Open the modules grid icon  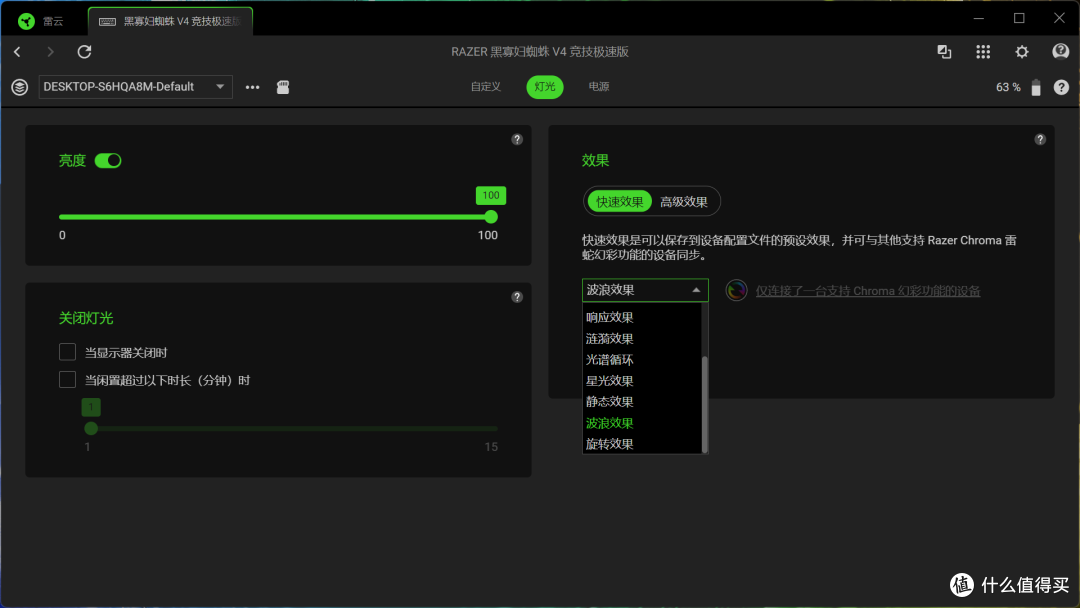click(983, 52)
